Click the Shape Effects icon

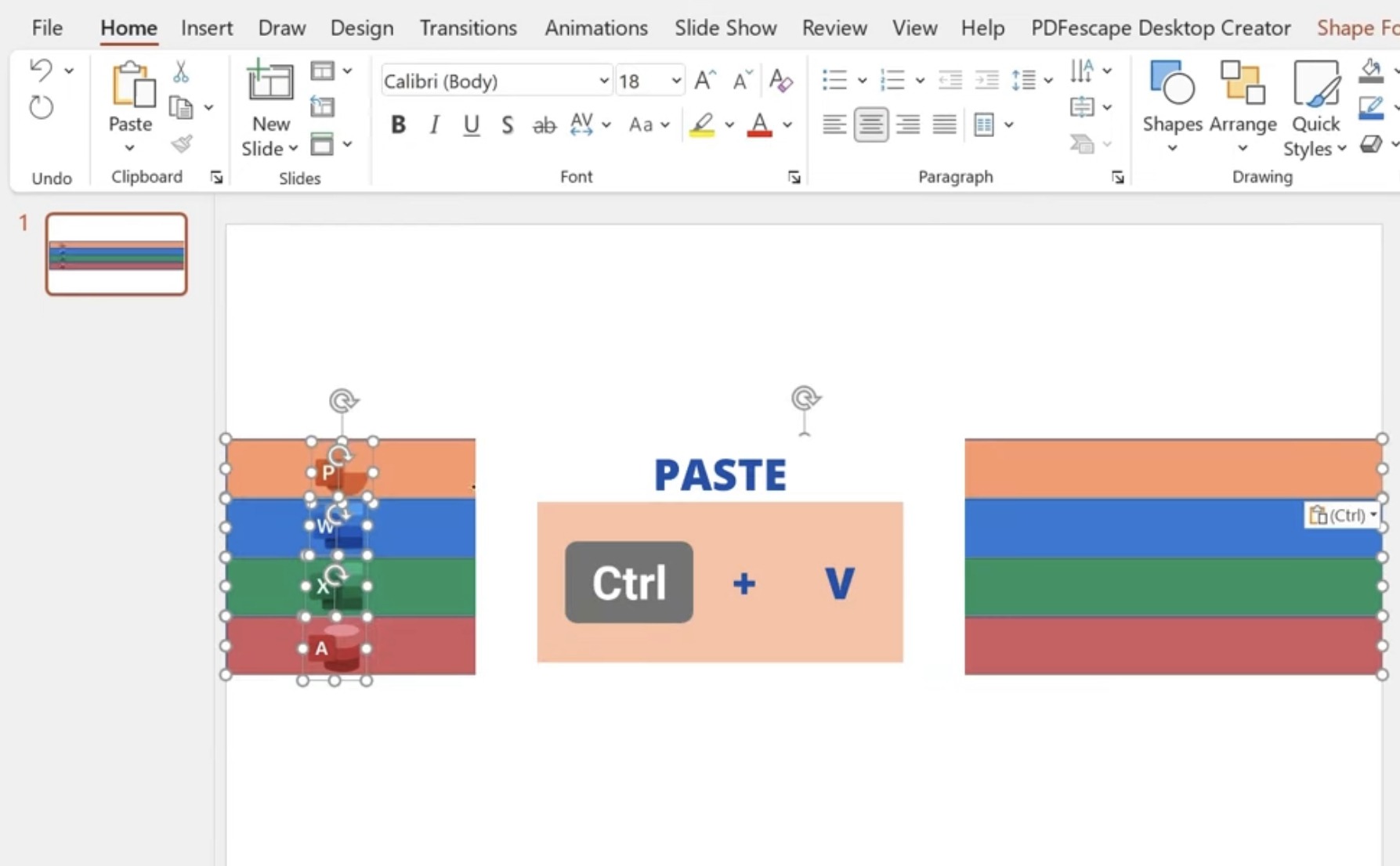(x=1371, y=144)
